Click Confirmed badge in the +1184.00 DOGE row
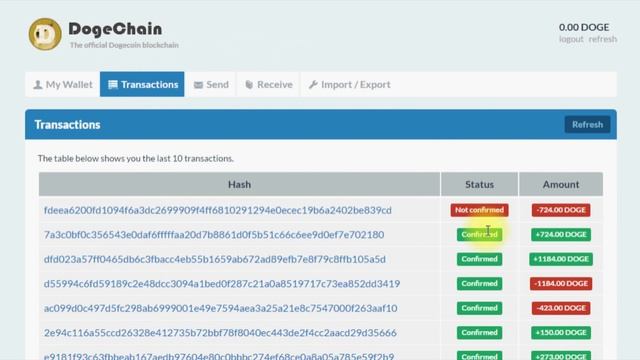This screenshot has height=360, width=640. pyautogui.click(x=479, y=259)
